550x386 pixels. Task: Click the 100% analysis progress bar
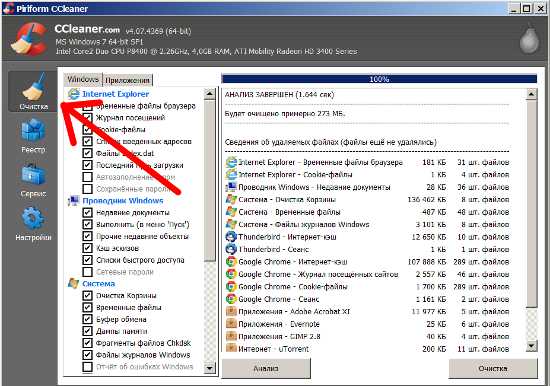coord(379,79)
